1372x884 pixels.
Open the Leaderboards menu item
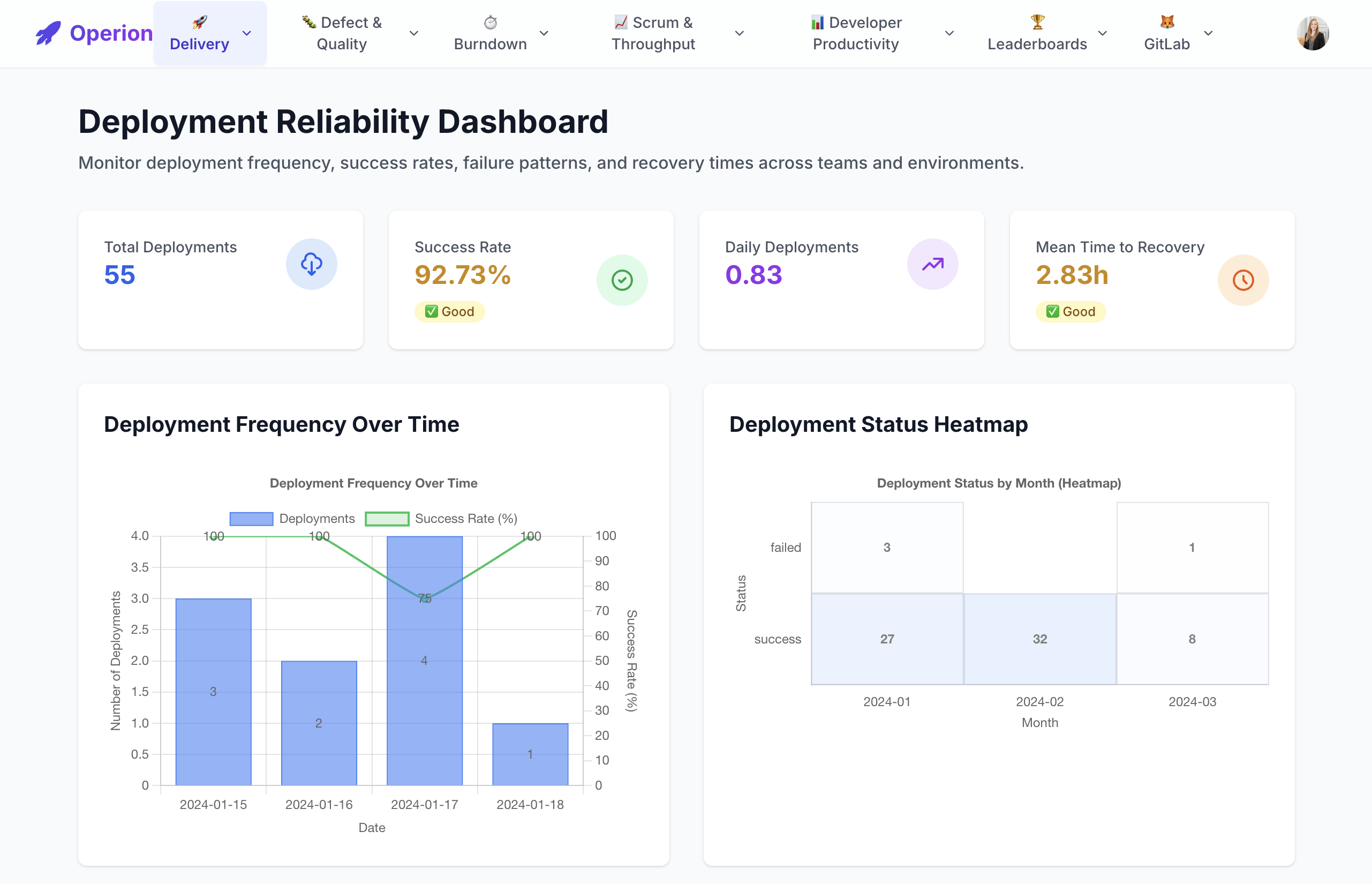pos(1037,43)
